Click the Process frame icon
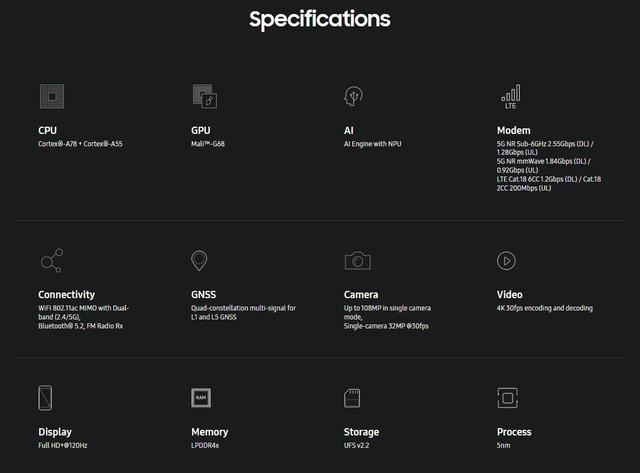This screenshot has width=640, height=473. 509,397
